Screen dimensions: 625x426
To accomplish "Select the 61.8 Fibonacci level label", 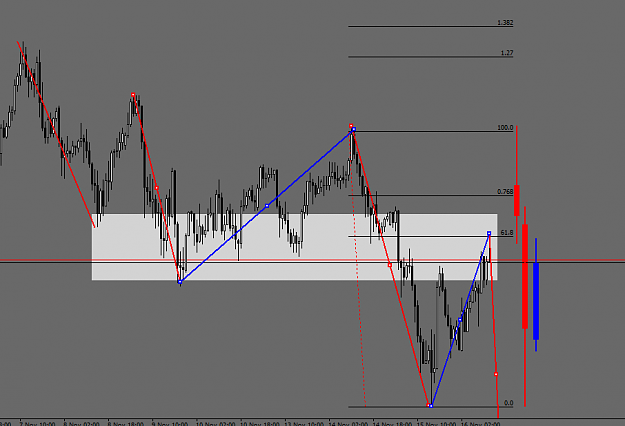I will coord(507,232).
